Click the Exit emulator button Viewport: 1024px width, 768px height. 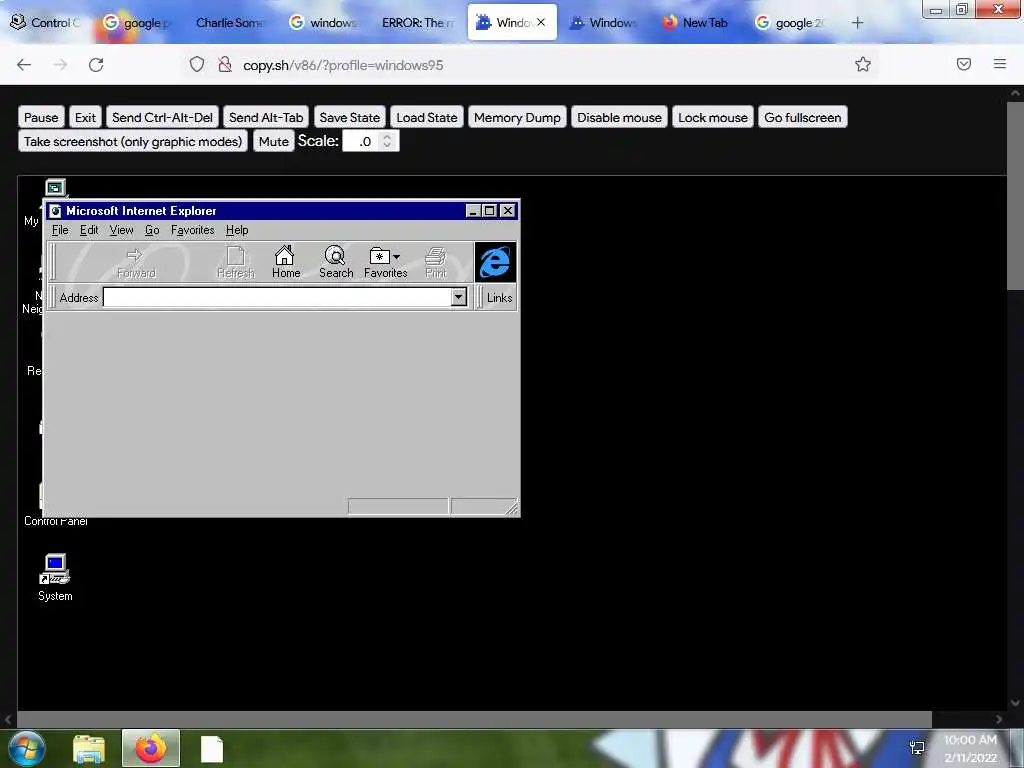point(85,118)
